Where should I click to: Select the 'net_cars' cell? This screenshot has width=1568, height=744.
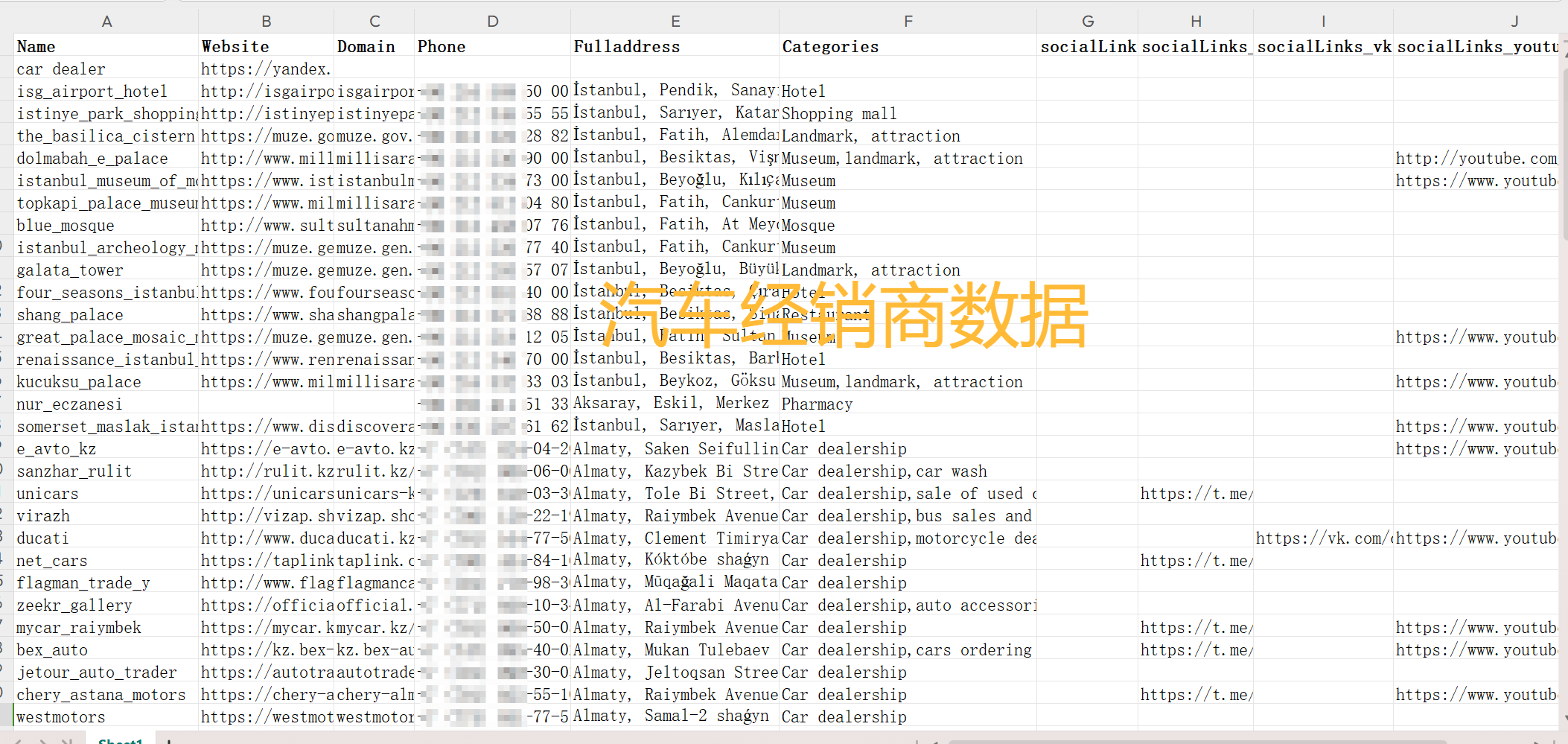tap(106, 560)
